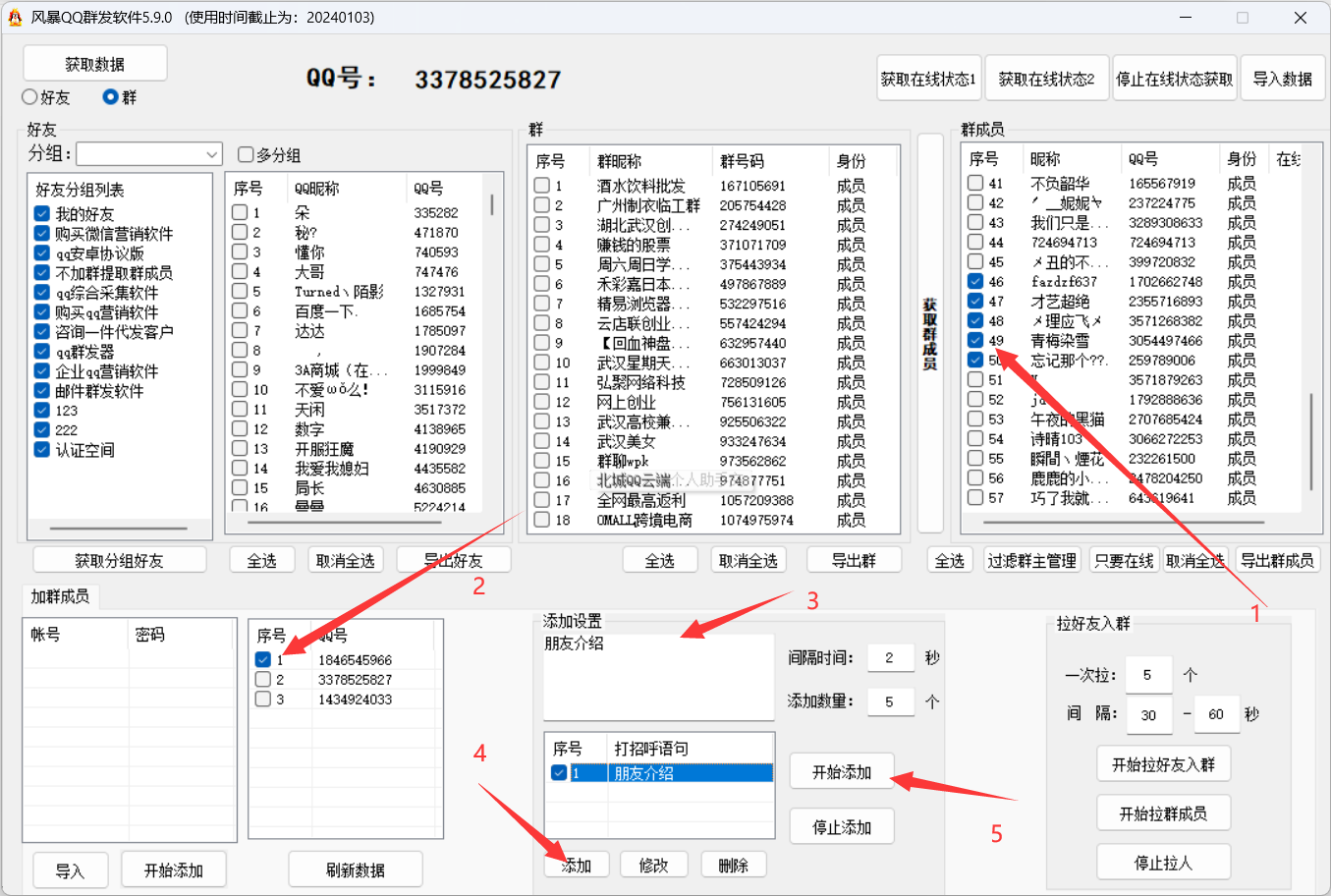Click the 修改 greeting button

click(653, 865)
